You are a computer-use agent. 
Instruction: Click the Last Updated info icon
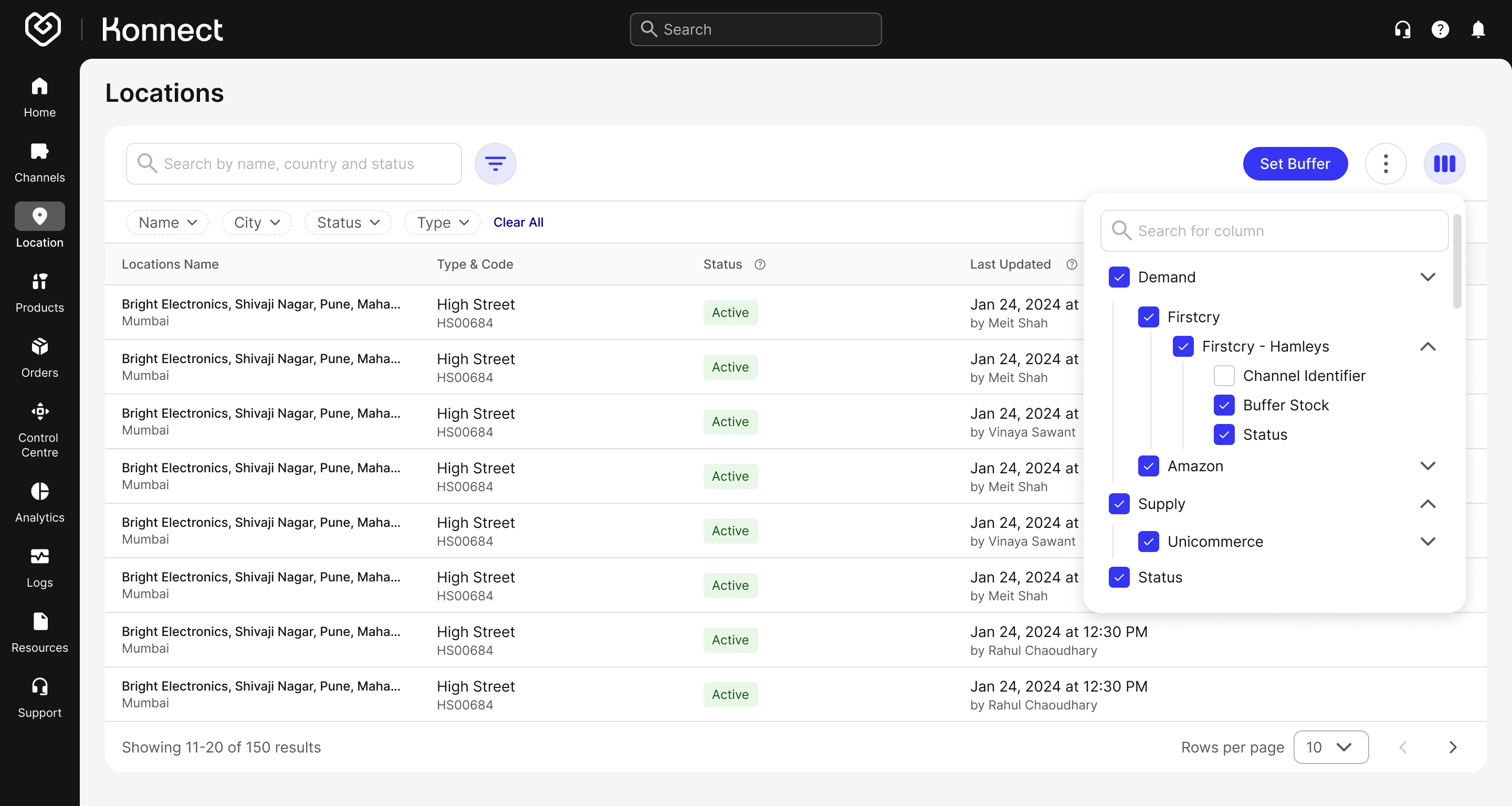click(x=1072, y=264)
